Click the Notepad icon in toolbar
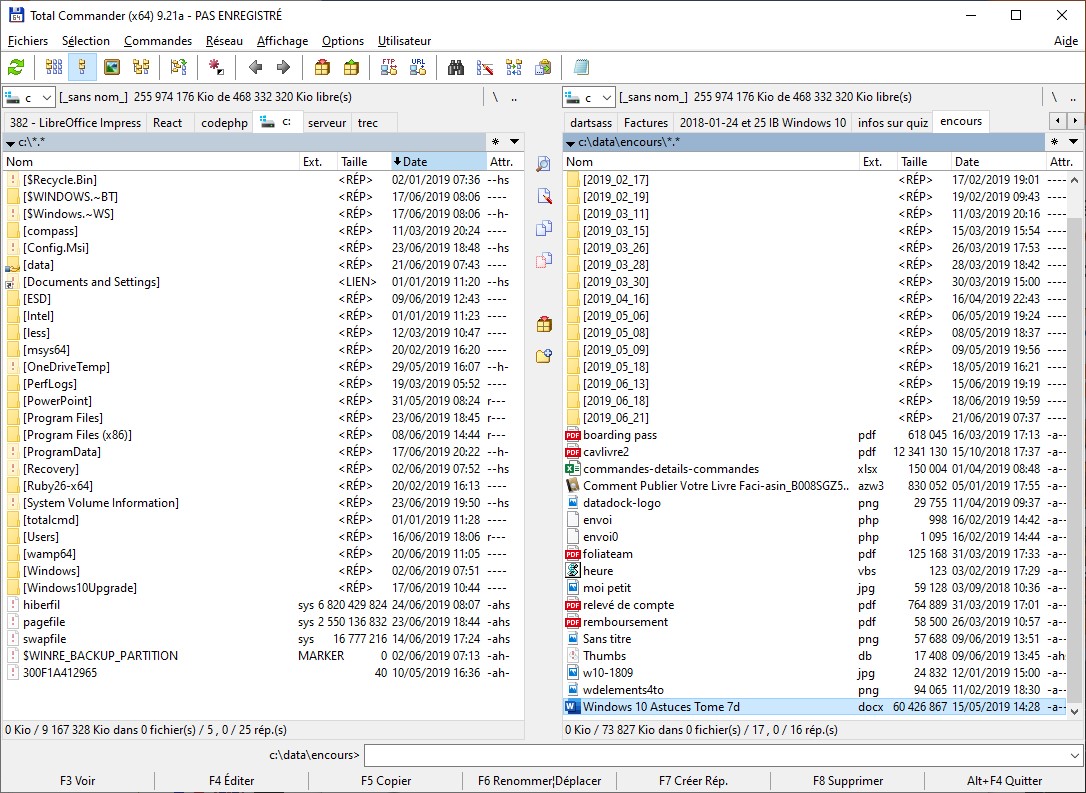Viewport: 1086px width, 793px height. 581,67
